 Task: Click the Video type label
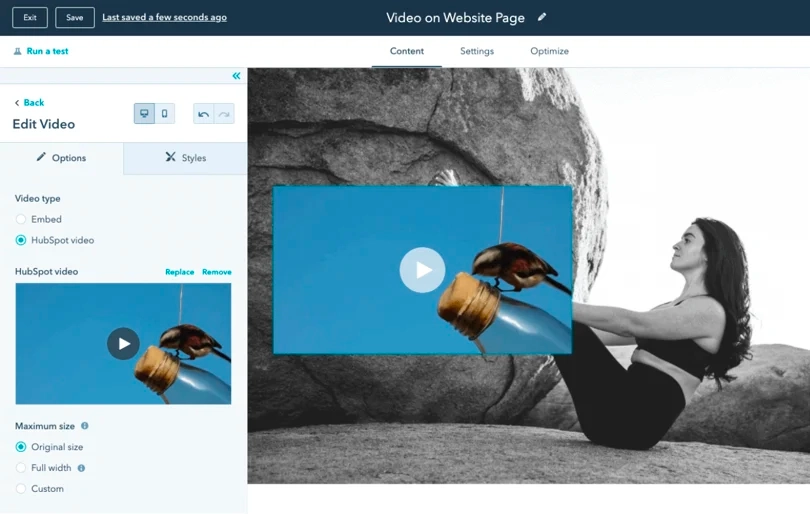point(38,198)
